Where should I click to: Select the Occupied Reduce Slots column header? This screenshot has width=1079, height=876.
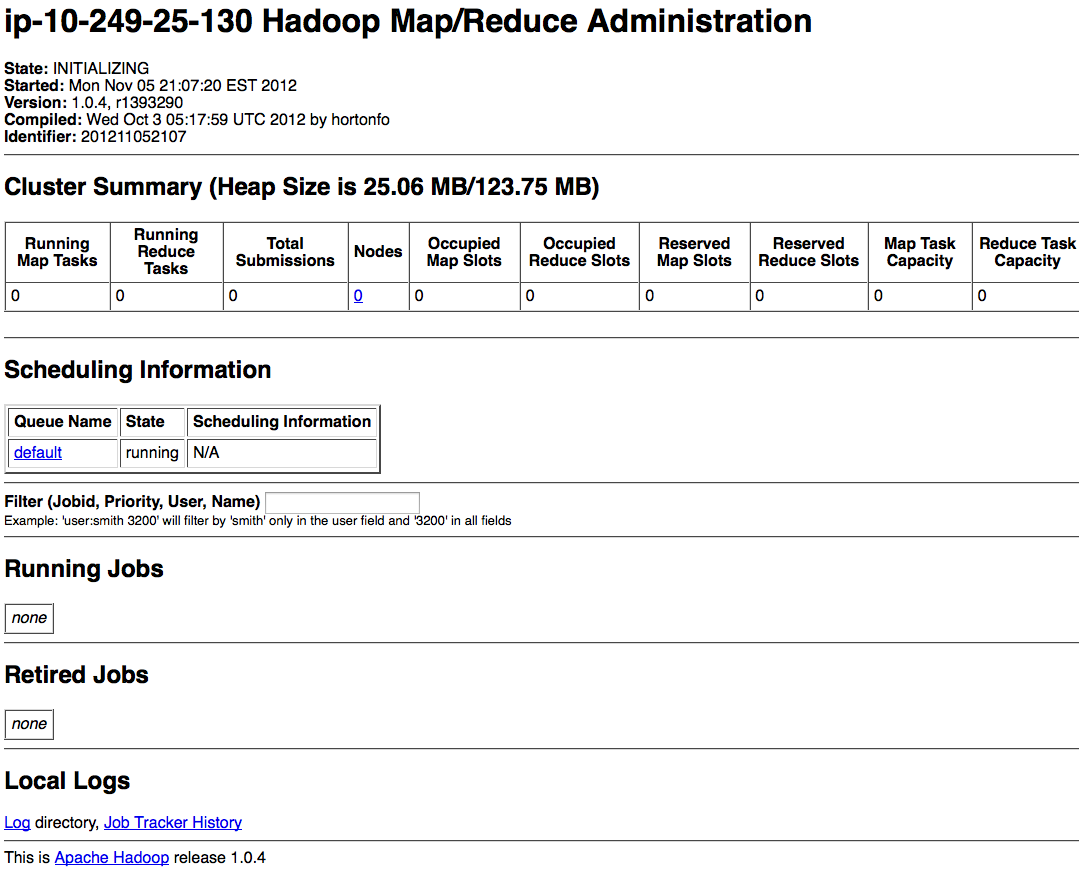click(x=579, y=252)
